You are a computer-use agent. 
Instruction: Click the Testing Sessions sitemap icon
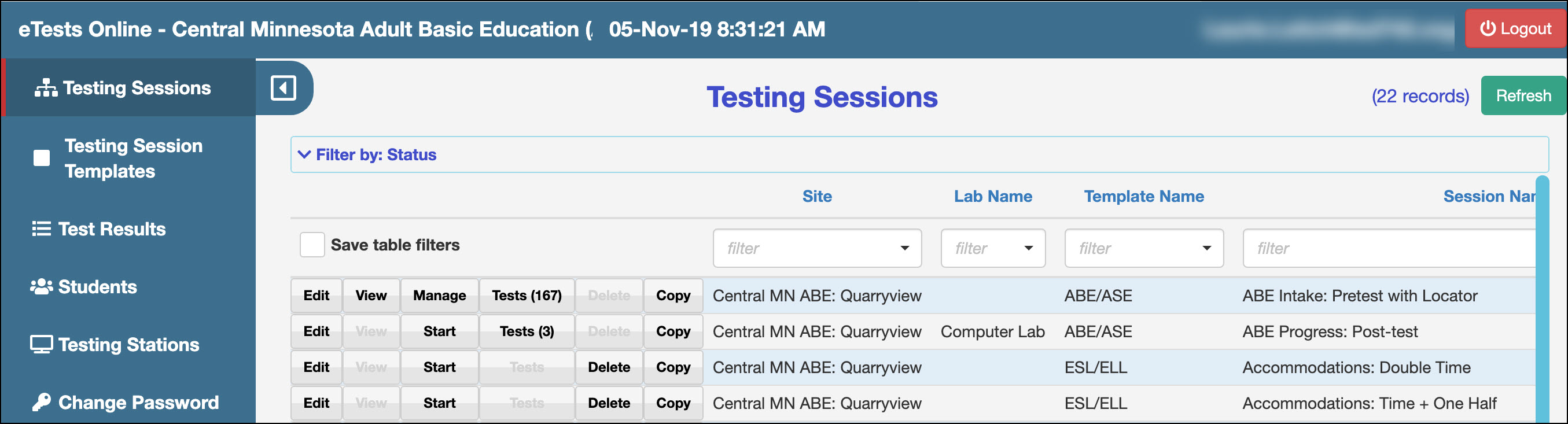click(x=46, y=88)
